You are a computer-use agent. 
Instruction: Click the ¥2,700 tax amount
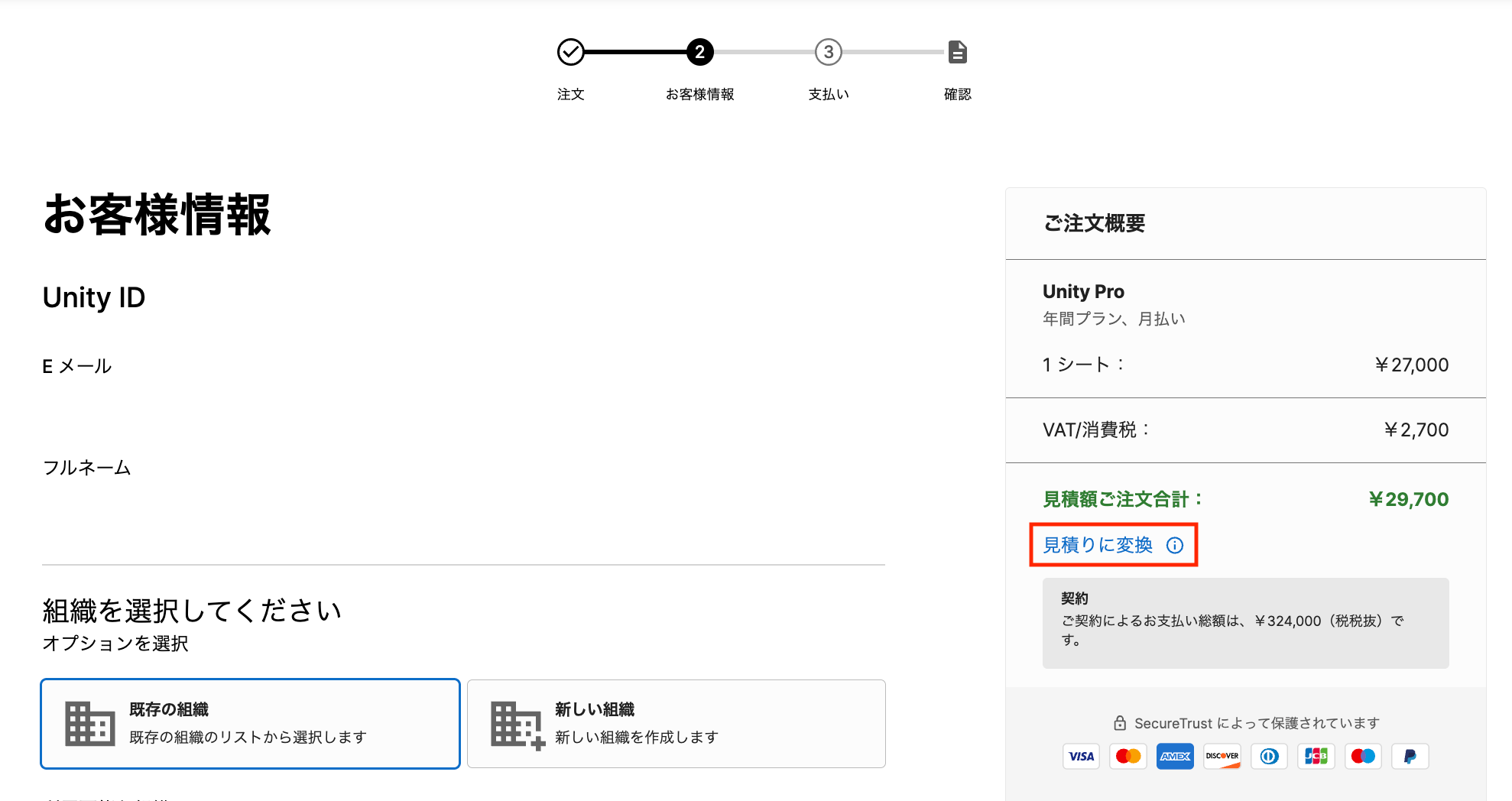click(1416, 430)
